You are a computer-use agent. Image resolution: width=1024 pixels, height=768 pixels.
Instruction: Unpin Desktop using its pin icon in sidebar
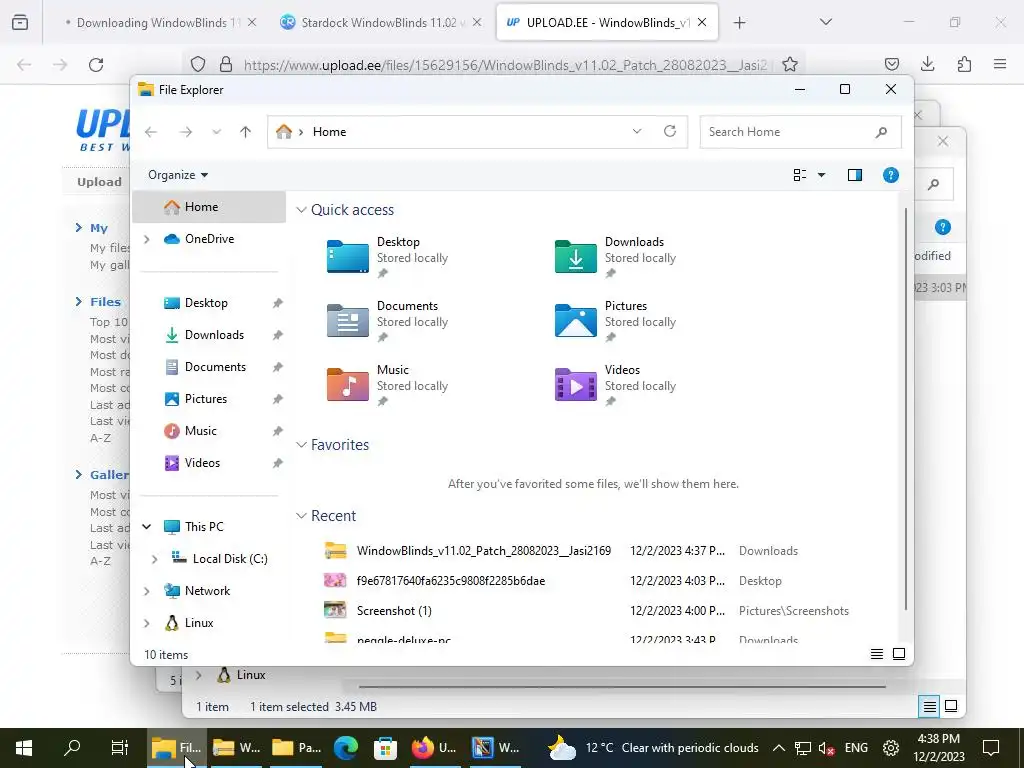tap(278, 303)
